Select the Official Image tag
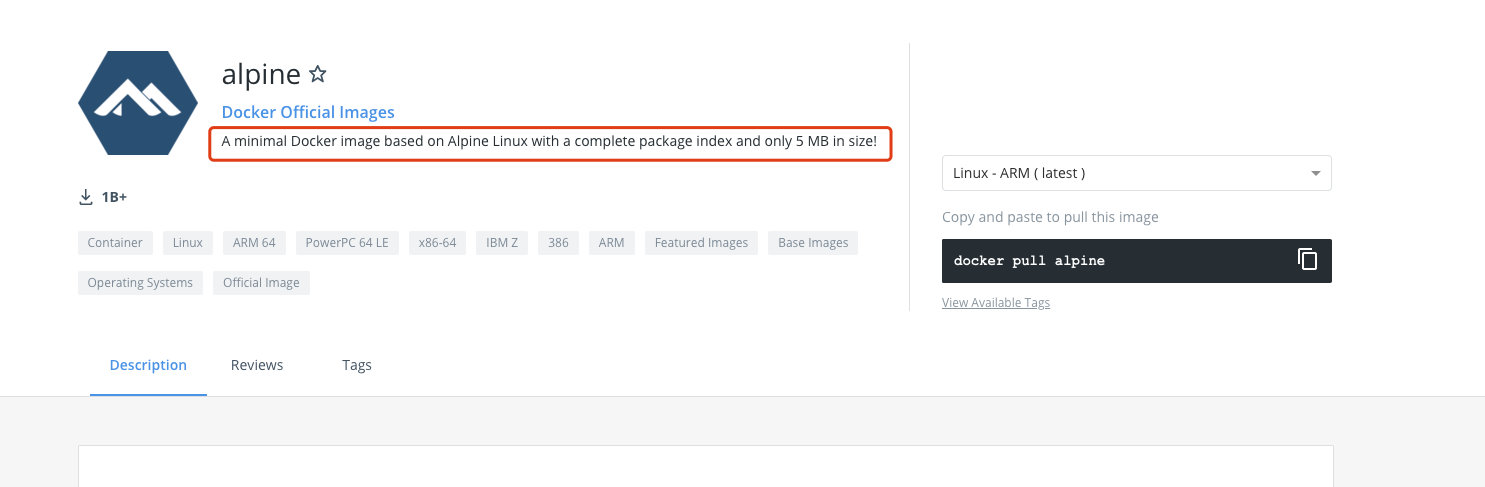1485x487 pixels. point(261,283)
